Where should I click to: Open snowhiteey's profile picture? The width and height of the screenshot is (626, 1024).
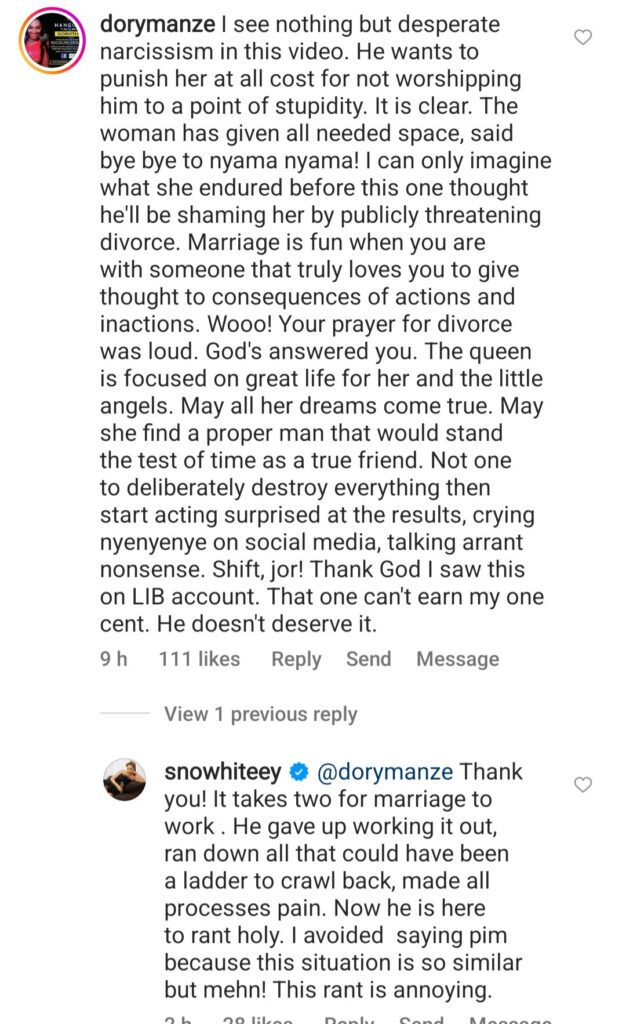126,778
